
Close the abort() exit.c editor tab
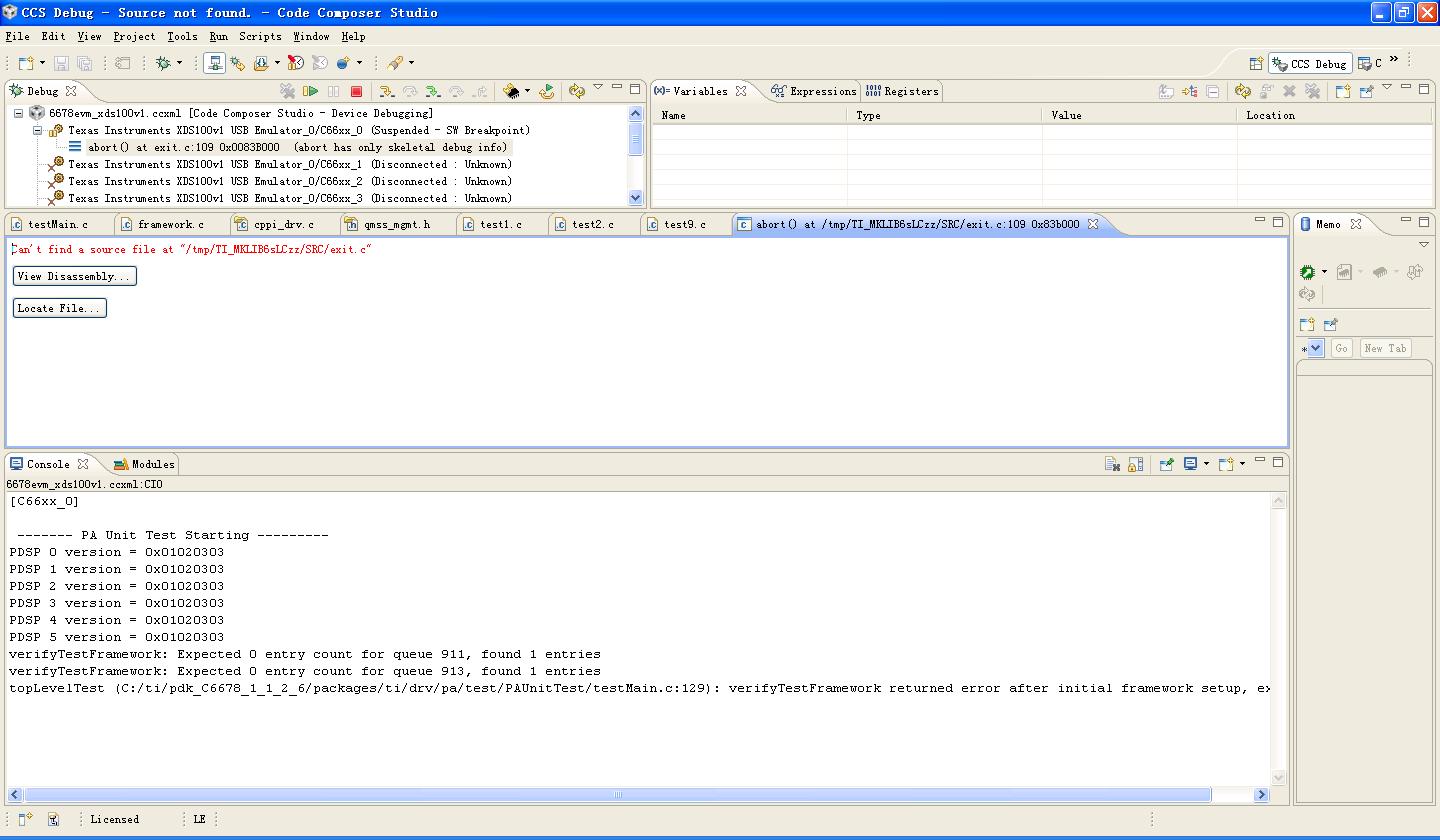pos(1093,224)
